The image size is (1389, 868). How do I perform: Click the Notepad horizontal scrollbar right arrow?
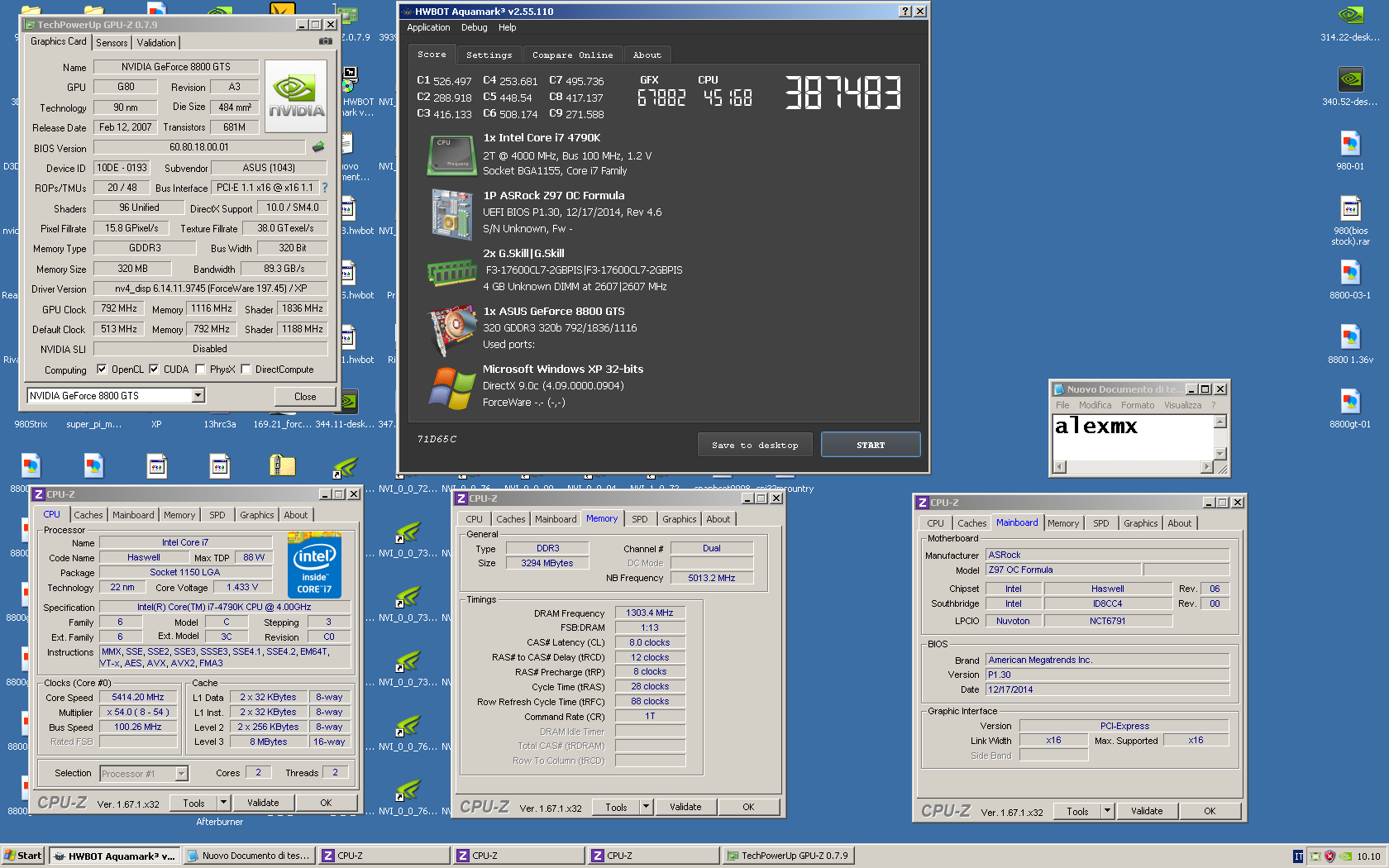(x=1206, y=467)
